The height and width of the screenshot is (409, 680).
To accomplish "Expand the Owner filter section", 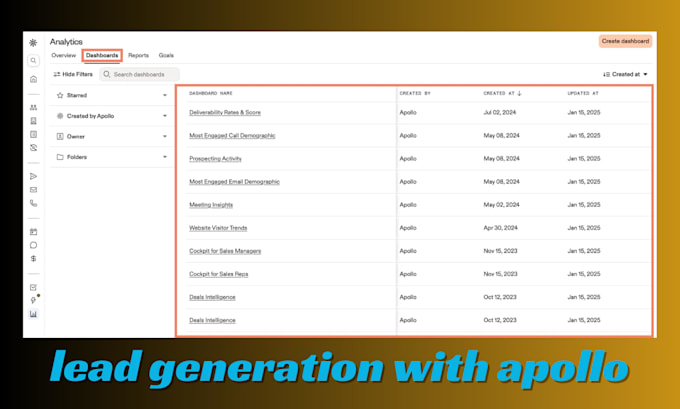I will point(112,136).
